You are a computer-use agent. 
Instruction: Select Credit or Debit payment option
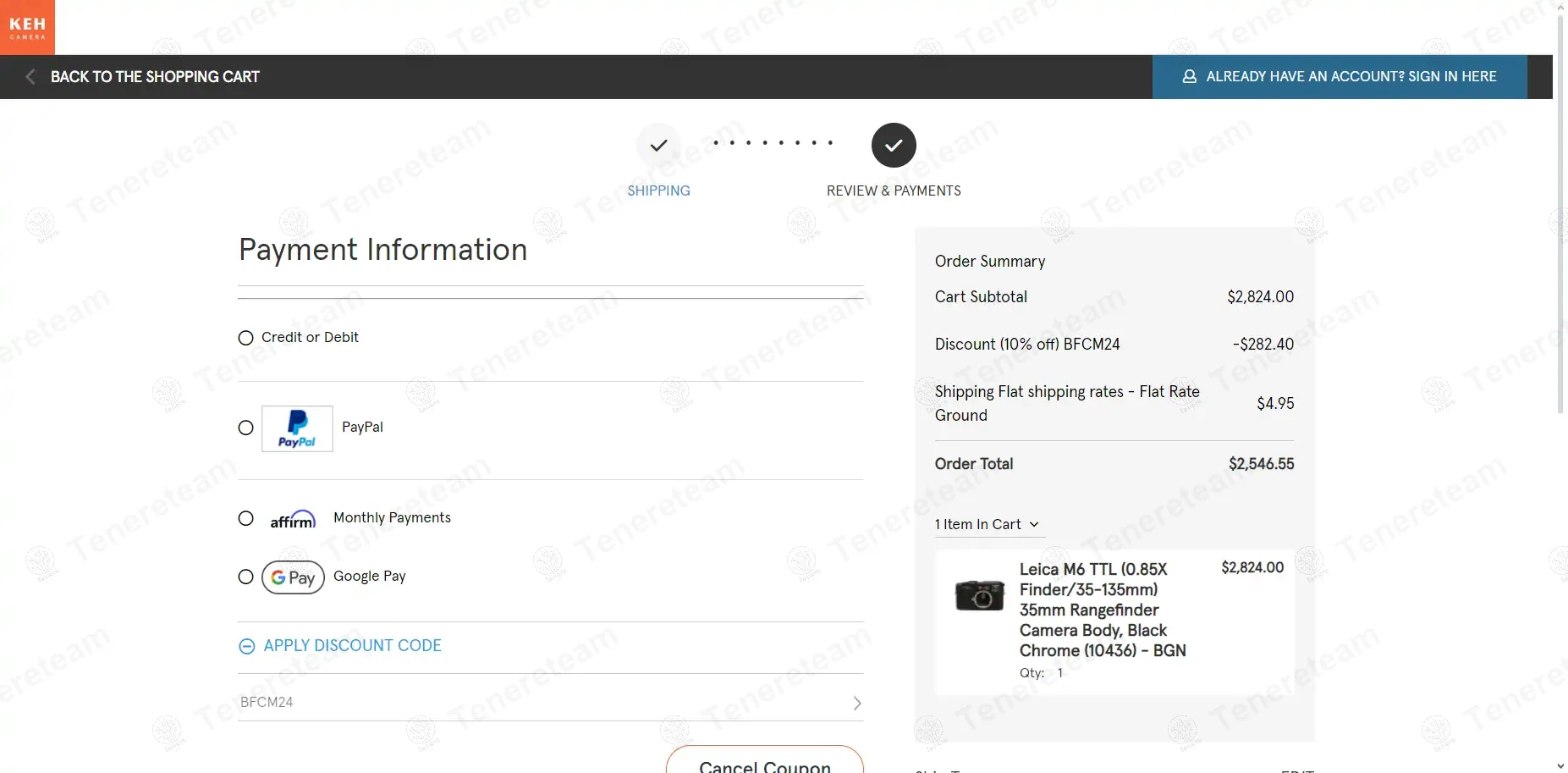(x=246, y=338)
